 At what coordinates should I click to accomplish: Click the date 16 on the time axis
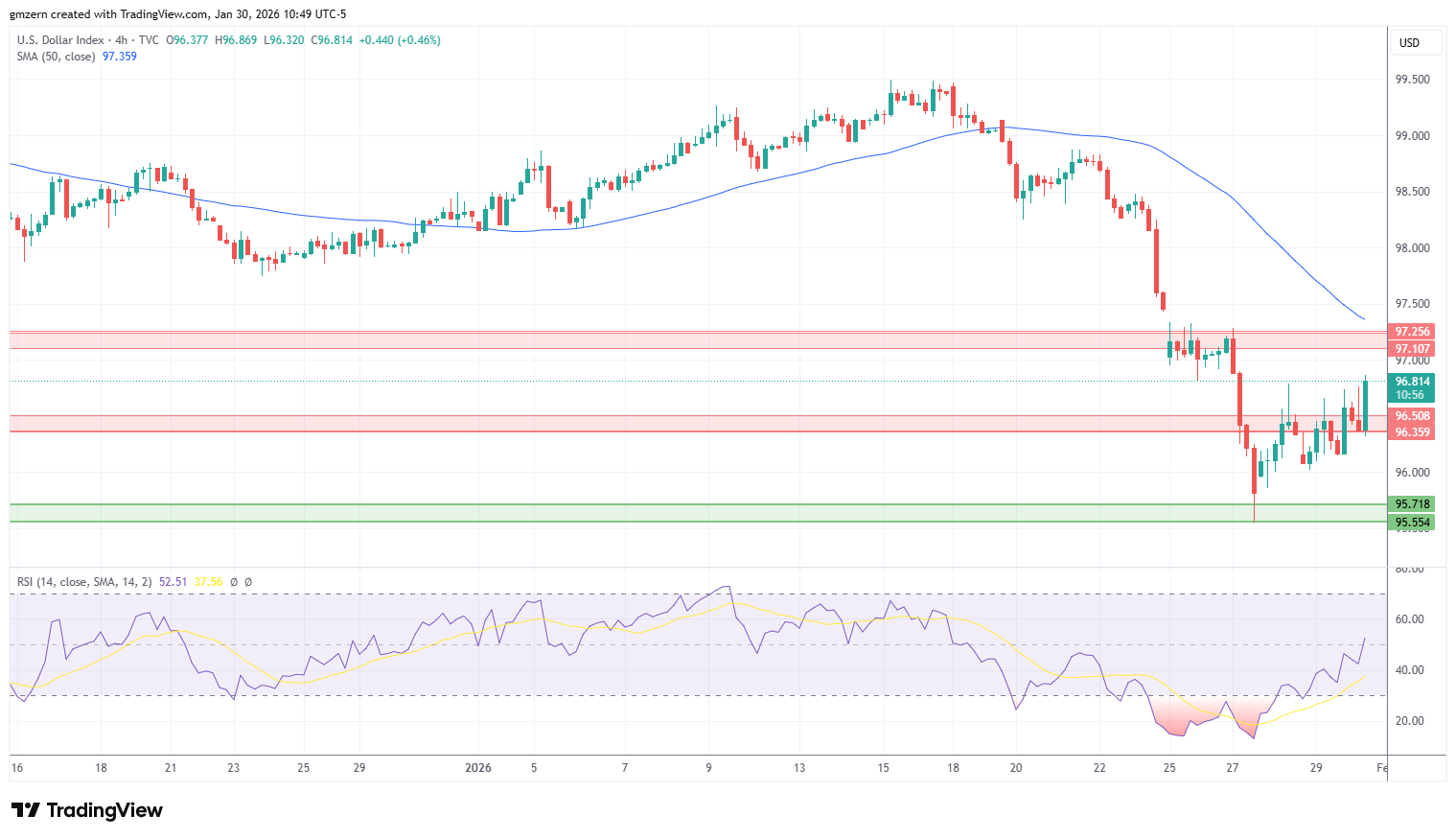[16, 768]
